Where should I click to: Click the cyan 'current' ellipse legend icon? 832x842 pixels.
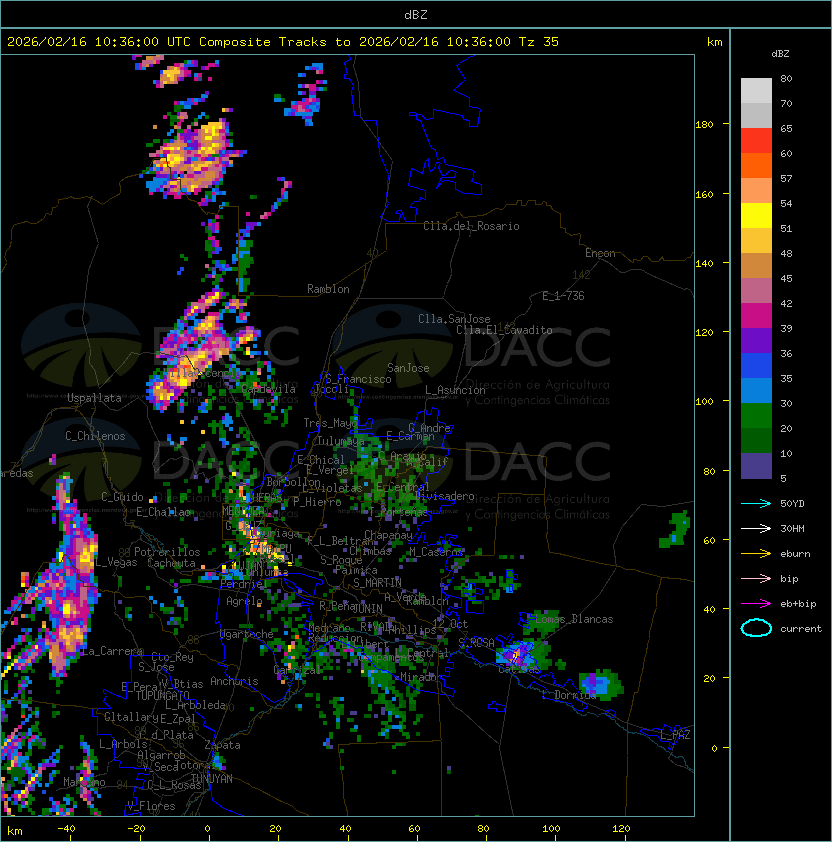756,628
